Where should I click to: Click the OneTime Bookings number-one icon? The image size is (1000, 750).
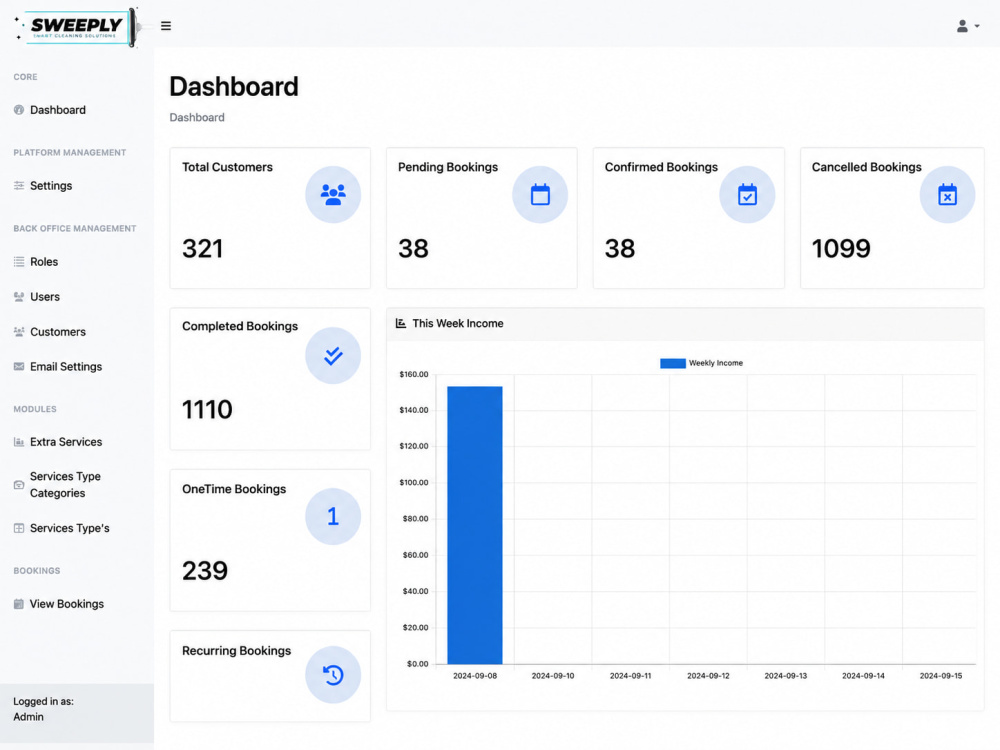click(333, 516)
